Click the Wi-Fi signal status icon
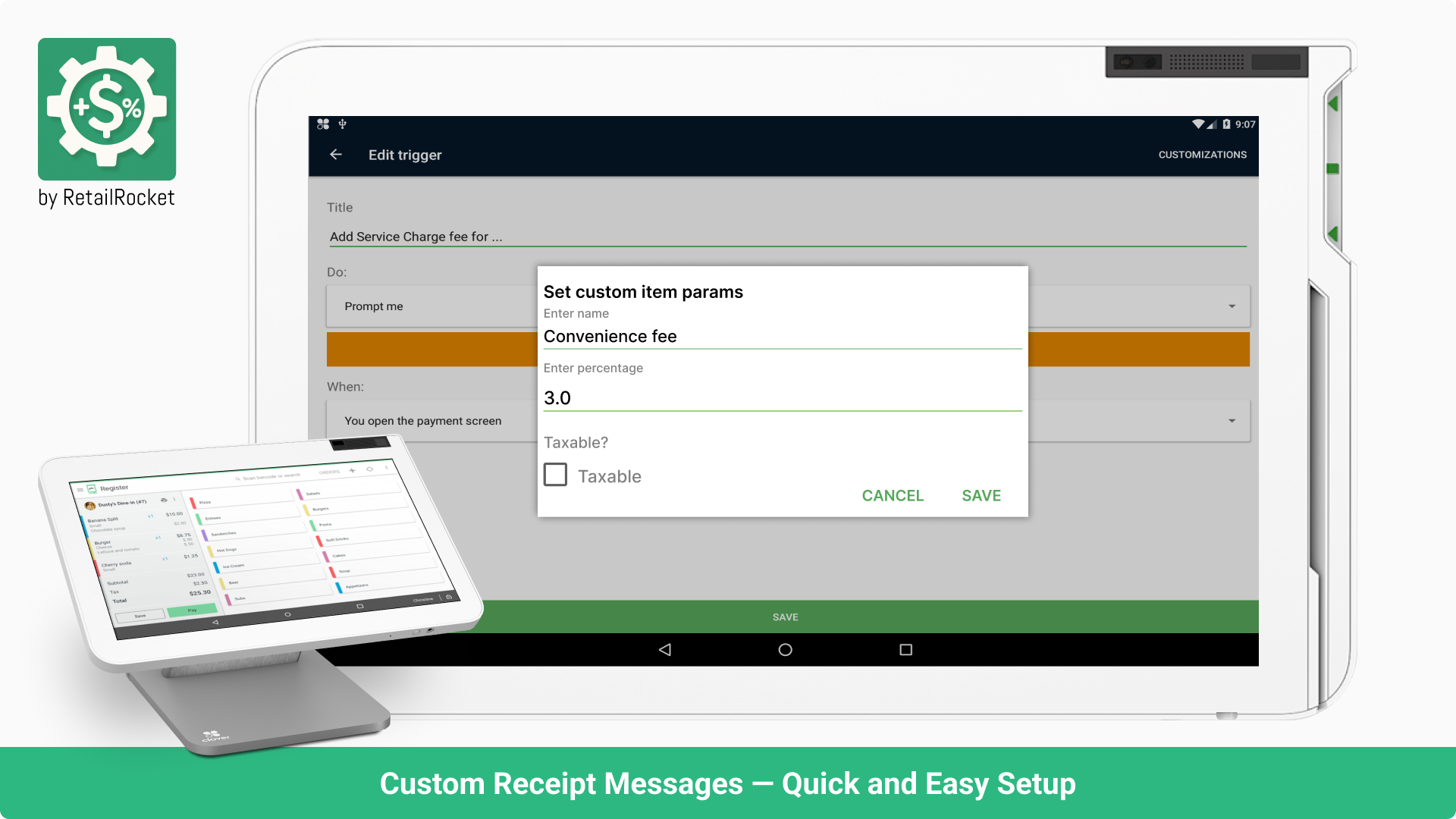The image size is (1456, 819). (x=1198, y=124)
